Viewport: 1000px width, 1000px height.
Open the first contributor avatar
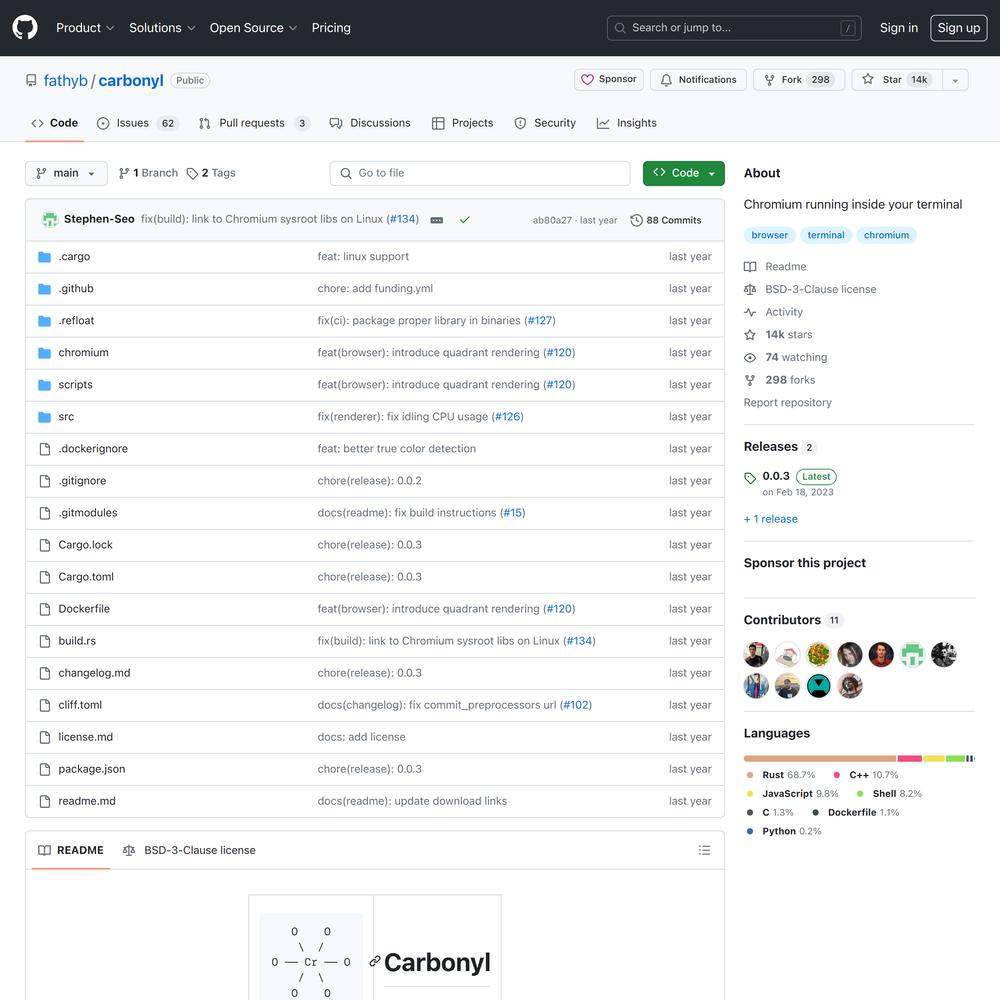coord(756,654)
